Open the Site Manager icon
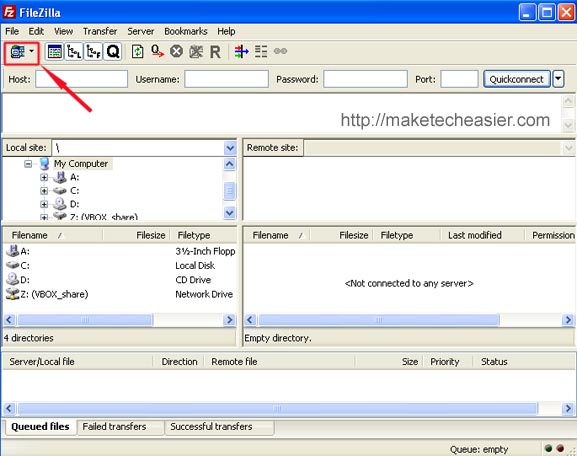The width and height of the screenshot is (577, 456). [x=17, y=52]
